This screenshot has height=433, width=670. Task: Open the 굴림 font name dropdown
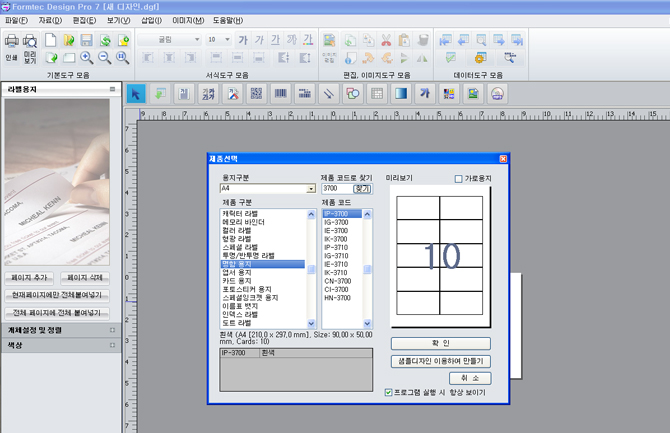click(x=197, y=40)
